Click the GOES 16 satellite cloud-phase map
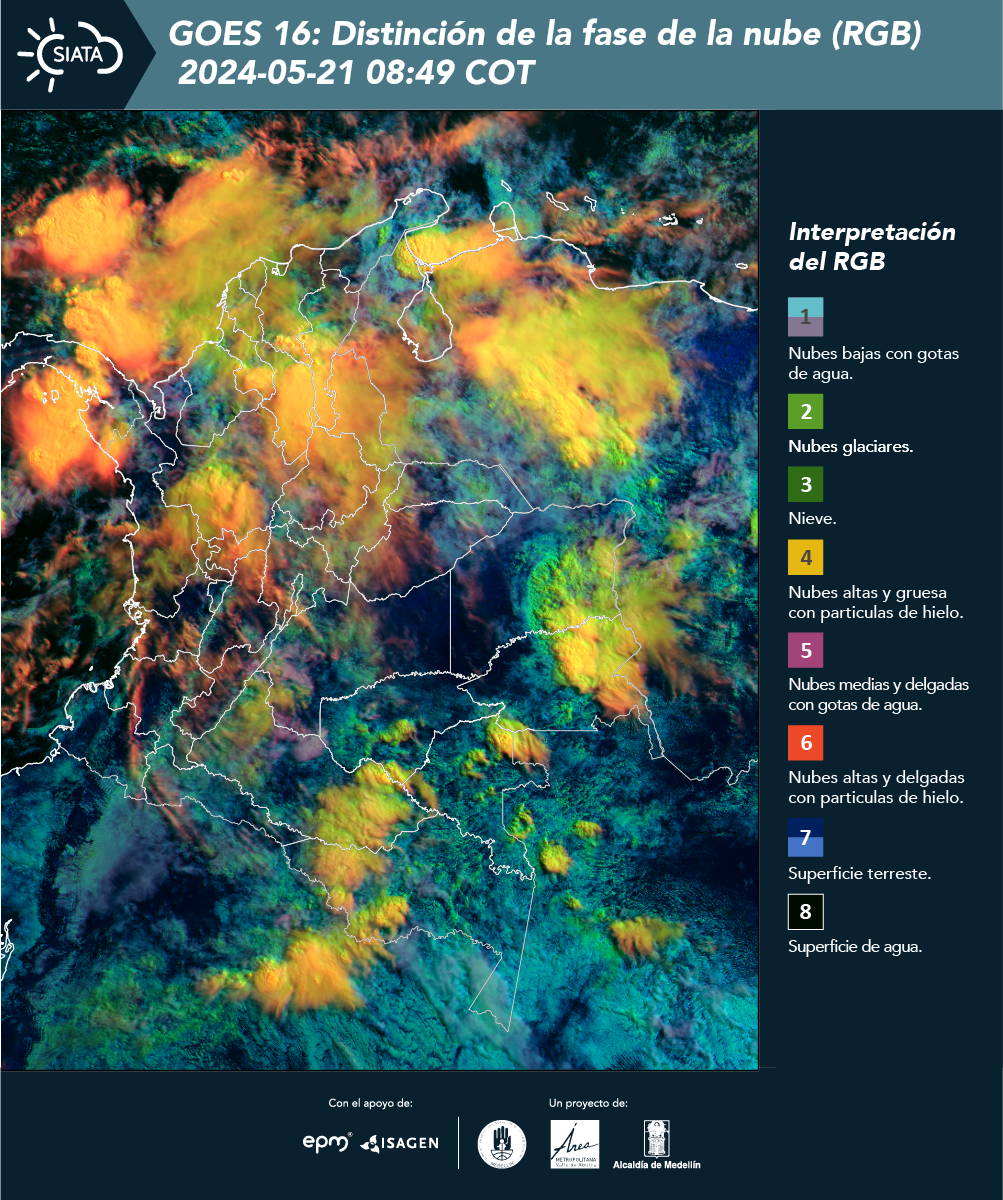 (x=379, y=589)
